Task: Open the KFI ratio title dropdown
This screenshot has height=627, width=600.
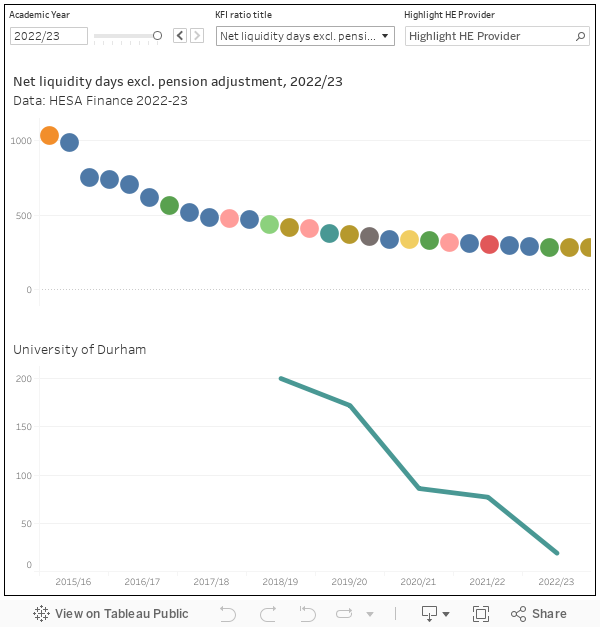Action: click(305, 36)
